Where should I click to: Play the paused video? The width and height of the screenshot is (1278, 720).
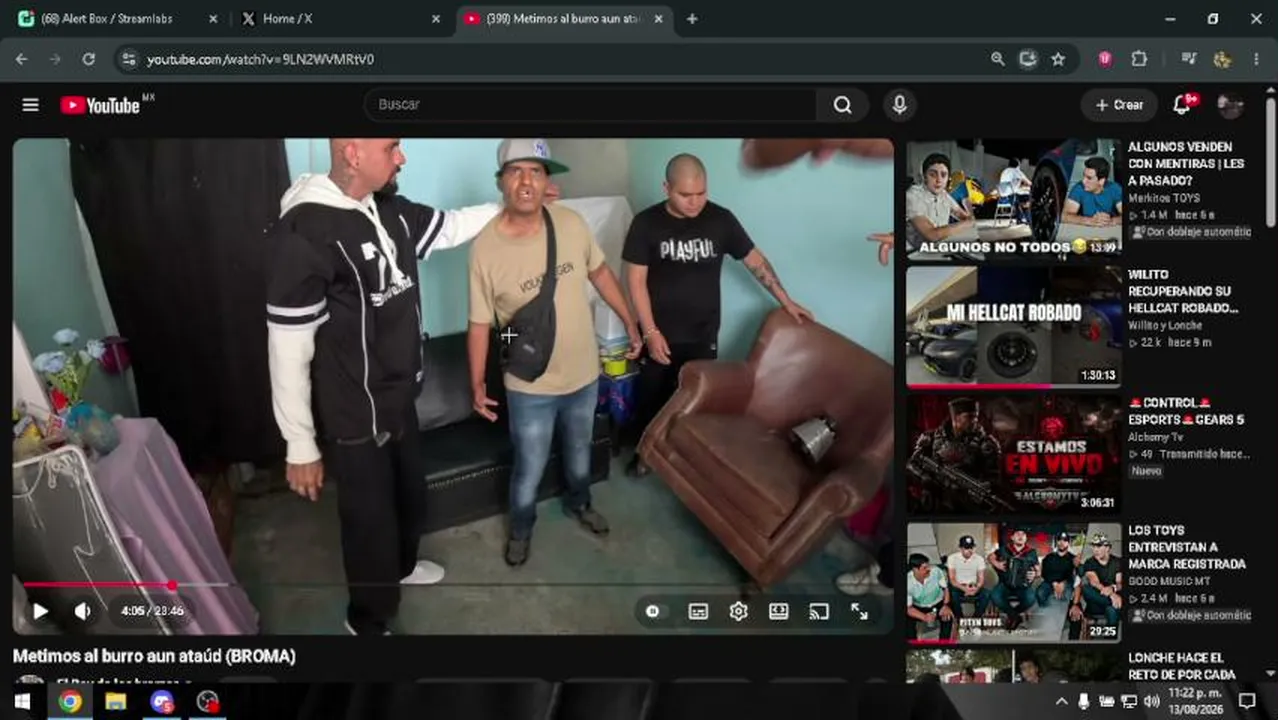coord(40,611)
